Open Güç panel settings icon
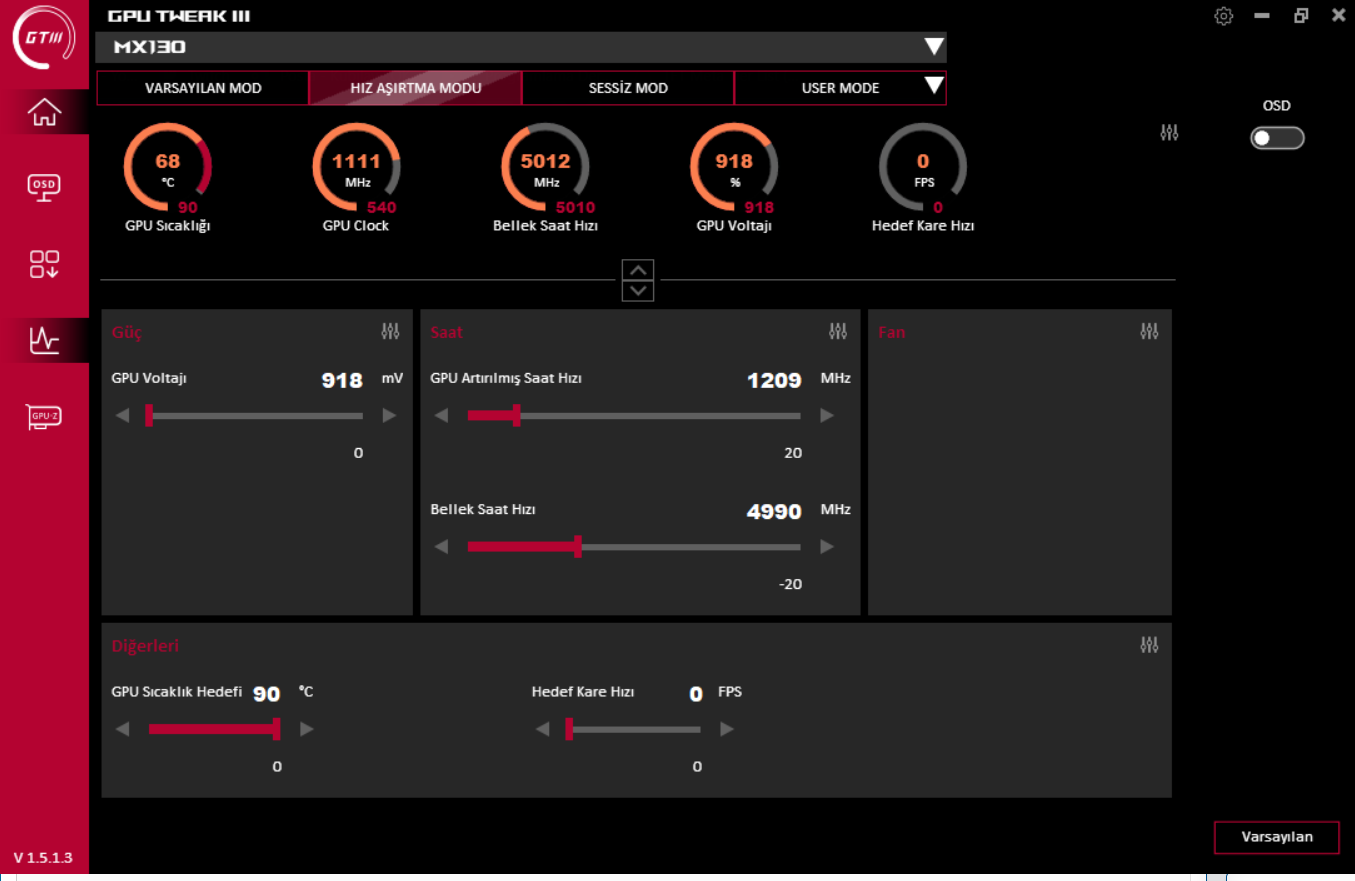This screenshot has width=1355, height=881. coord(390,331)
